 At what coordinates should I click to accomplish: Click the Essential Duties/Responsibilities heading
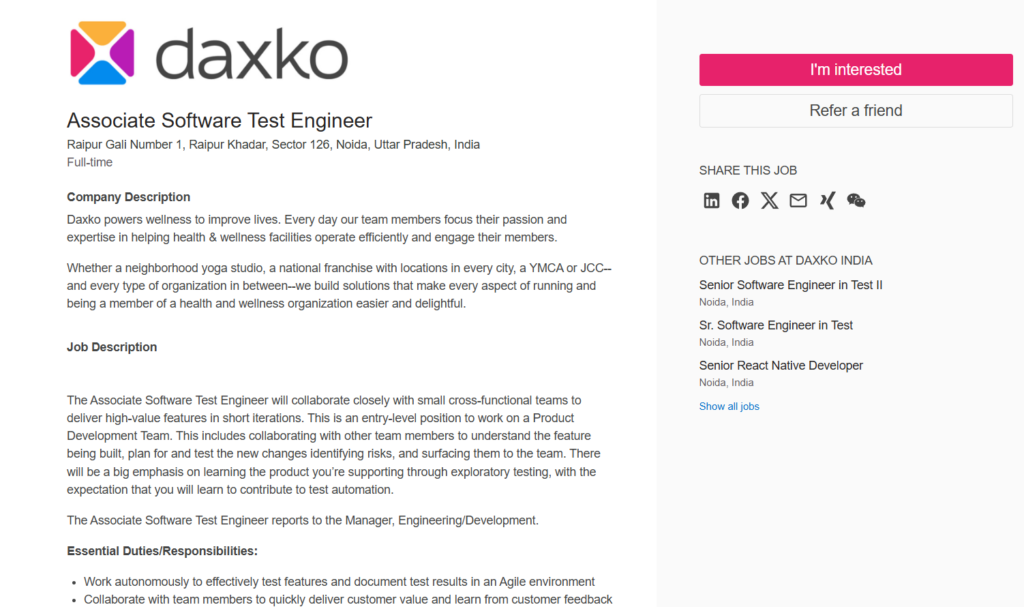162,551
